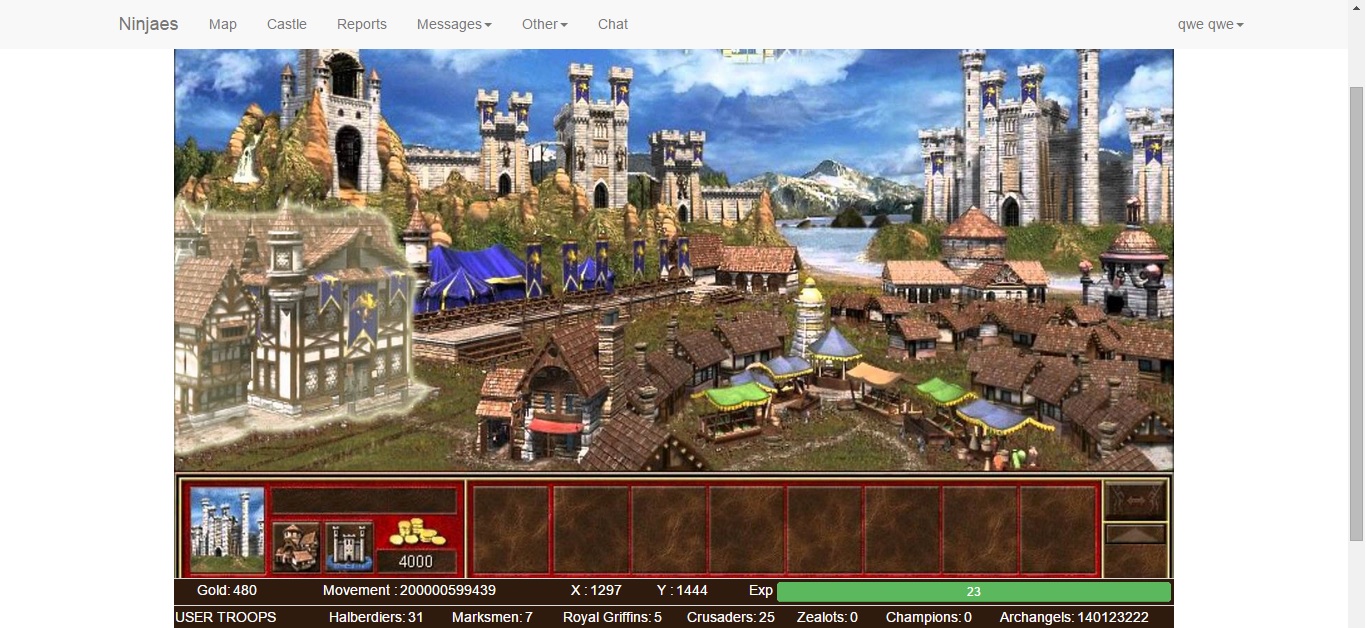This screenshot has width=1366, height=628.
Task: Click the Marksmen: 7 troop count
Action: tap(492, 618)
